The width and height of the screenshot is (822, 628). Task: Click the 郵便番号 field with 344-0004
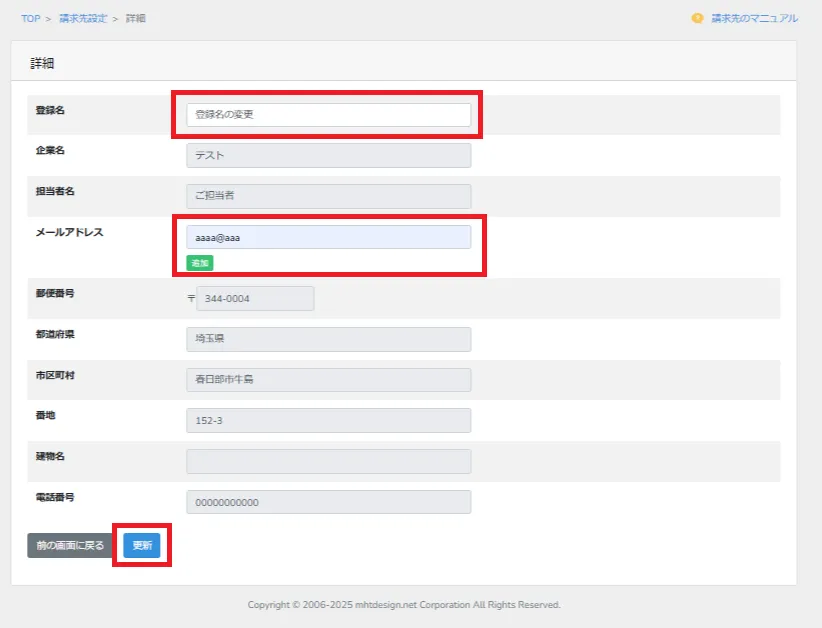255,299
